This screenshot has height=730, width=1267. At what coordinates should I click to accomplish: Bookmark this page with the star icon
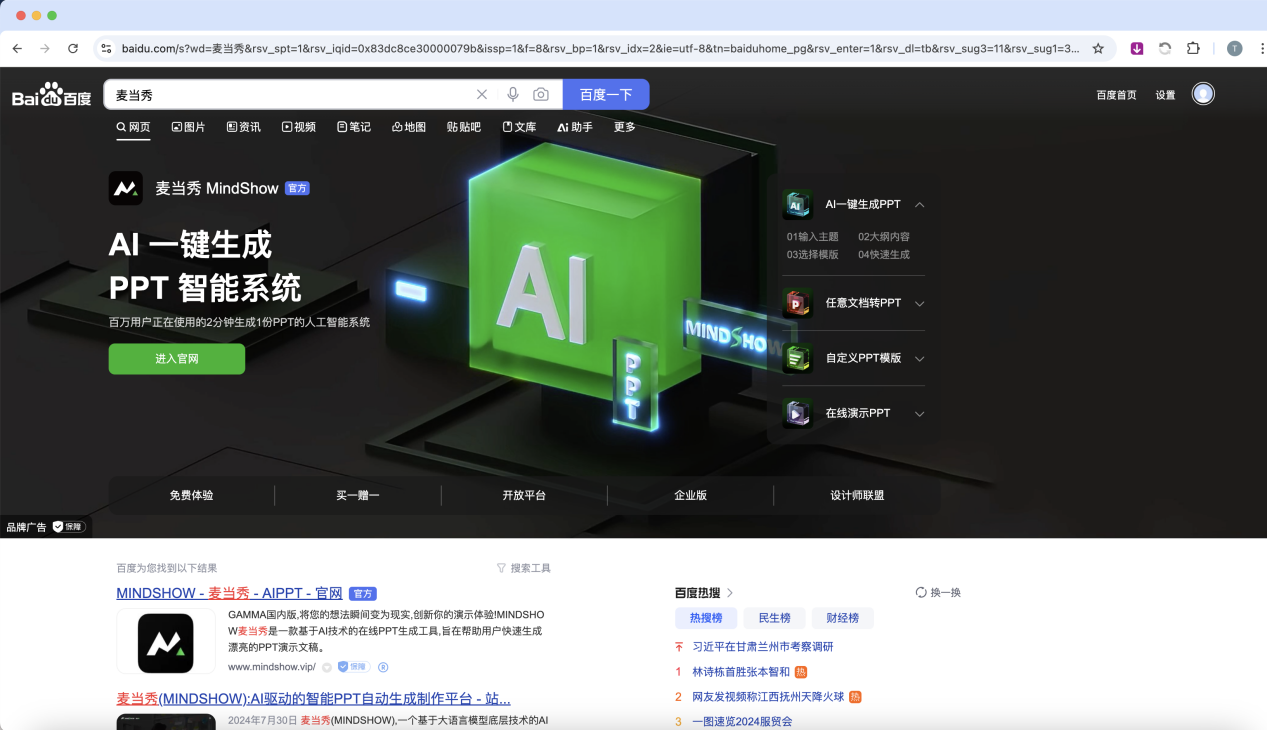pyautogui.click(x=1098, y=48)
